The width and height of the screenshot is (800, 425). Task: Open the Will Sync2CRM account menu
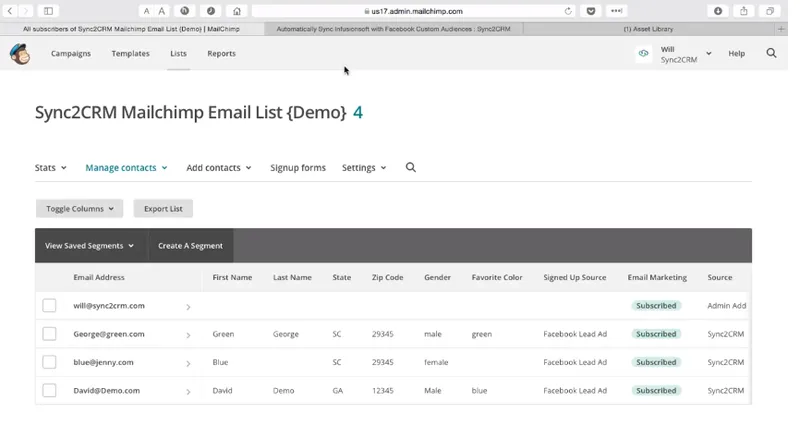(x=686, y=54)
